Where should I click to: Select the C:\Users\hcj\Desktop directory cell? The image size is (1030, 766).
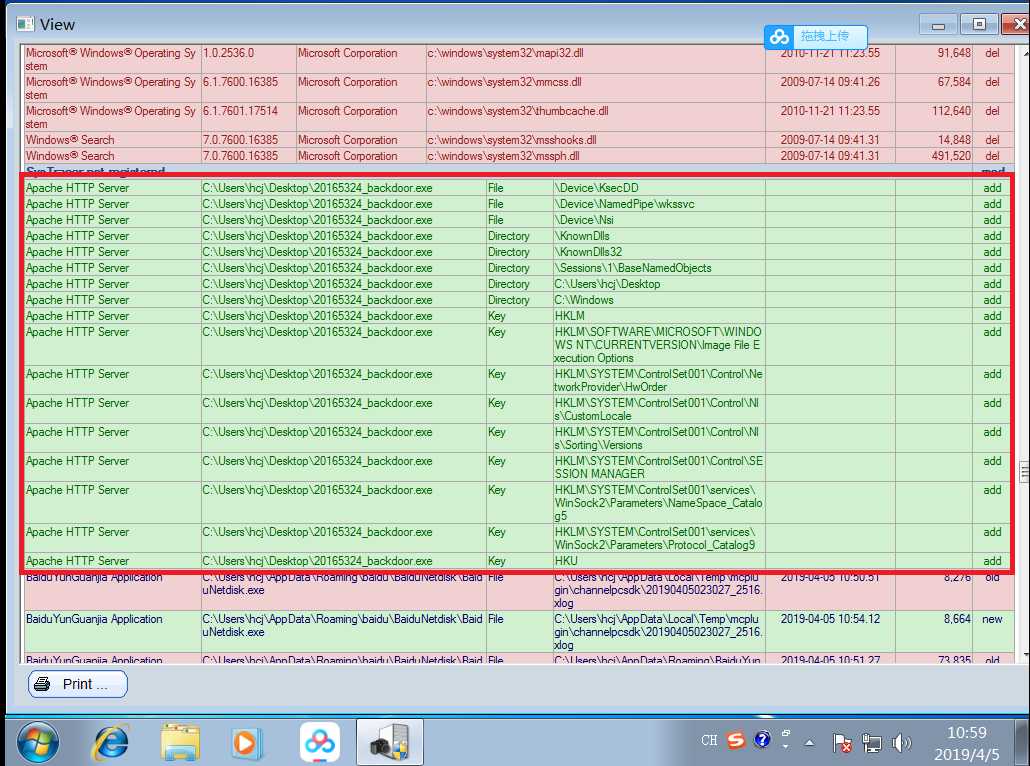[659, 284]
